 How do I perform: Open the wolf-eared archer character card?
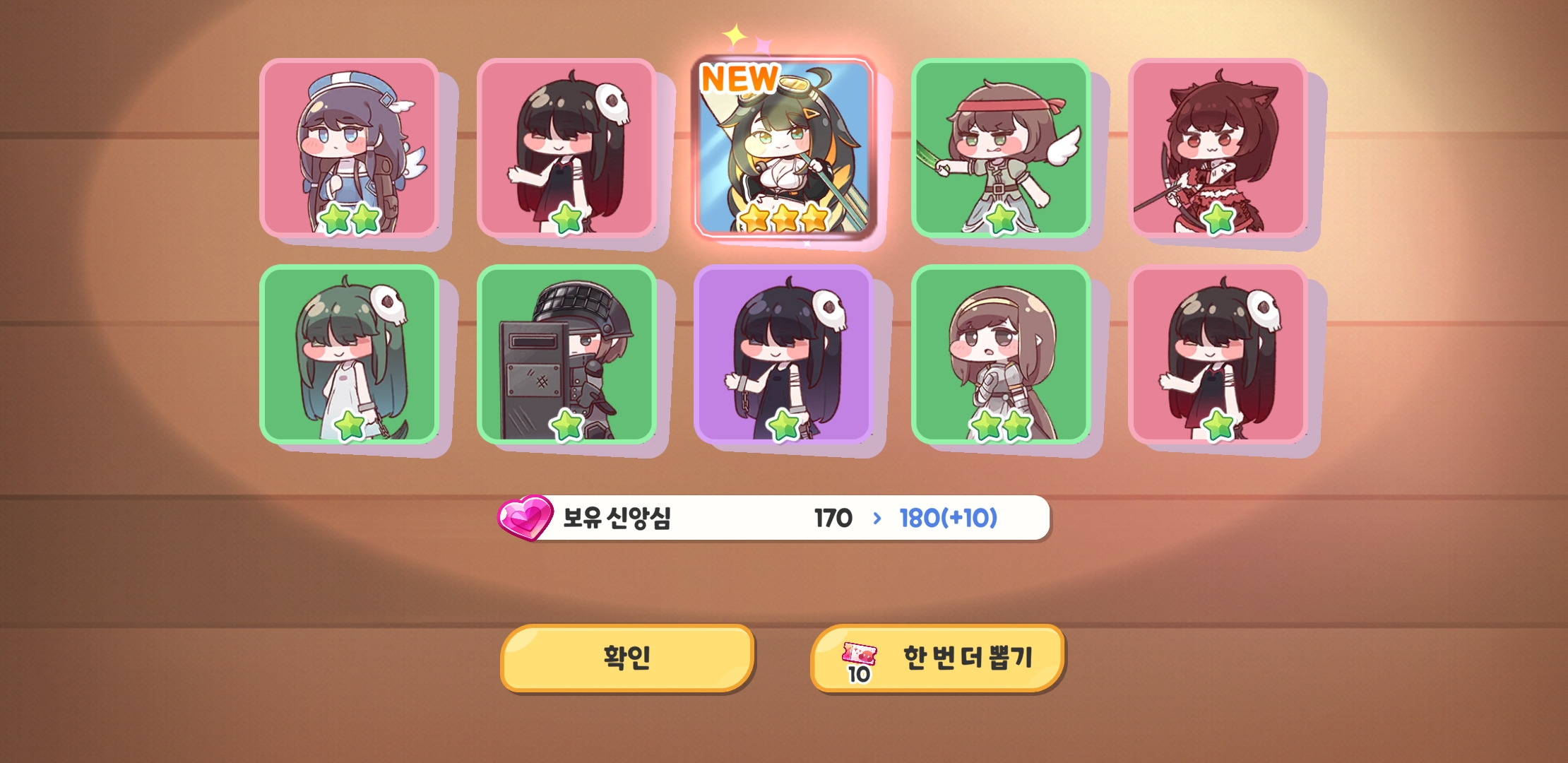tap(1218, 148)
